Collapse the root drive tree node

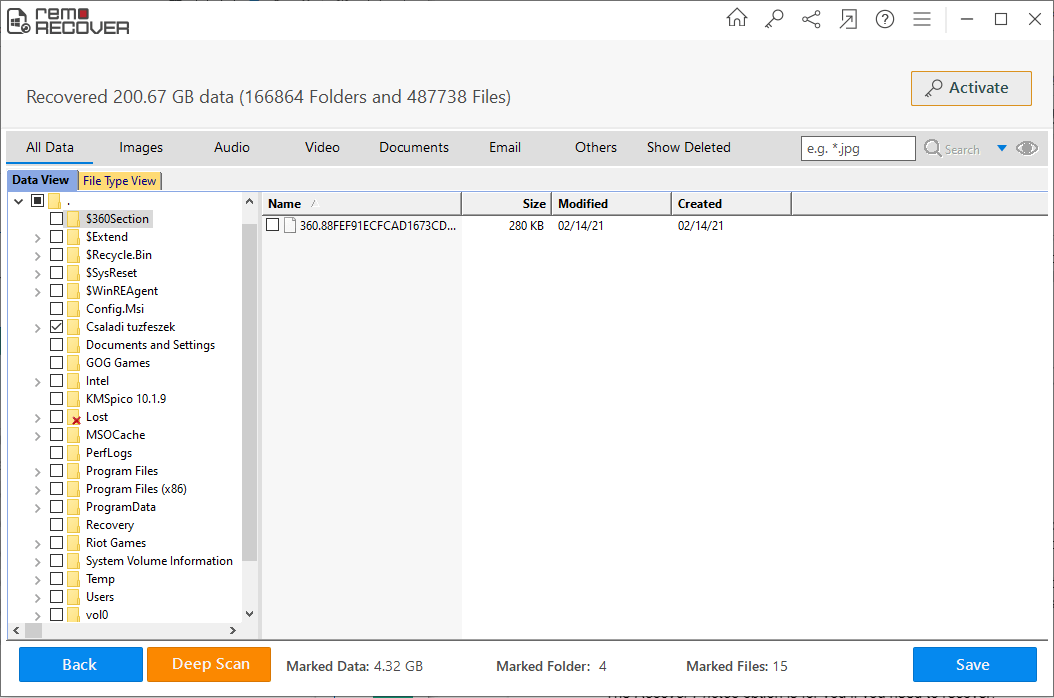[x=19, y=201]
